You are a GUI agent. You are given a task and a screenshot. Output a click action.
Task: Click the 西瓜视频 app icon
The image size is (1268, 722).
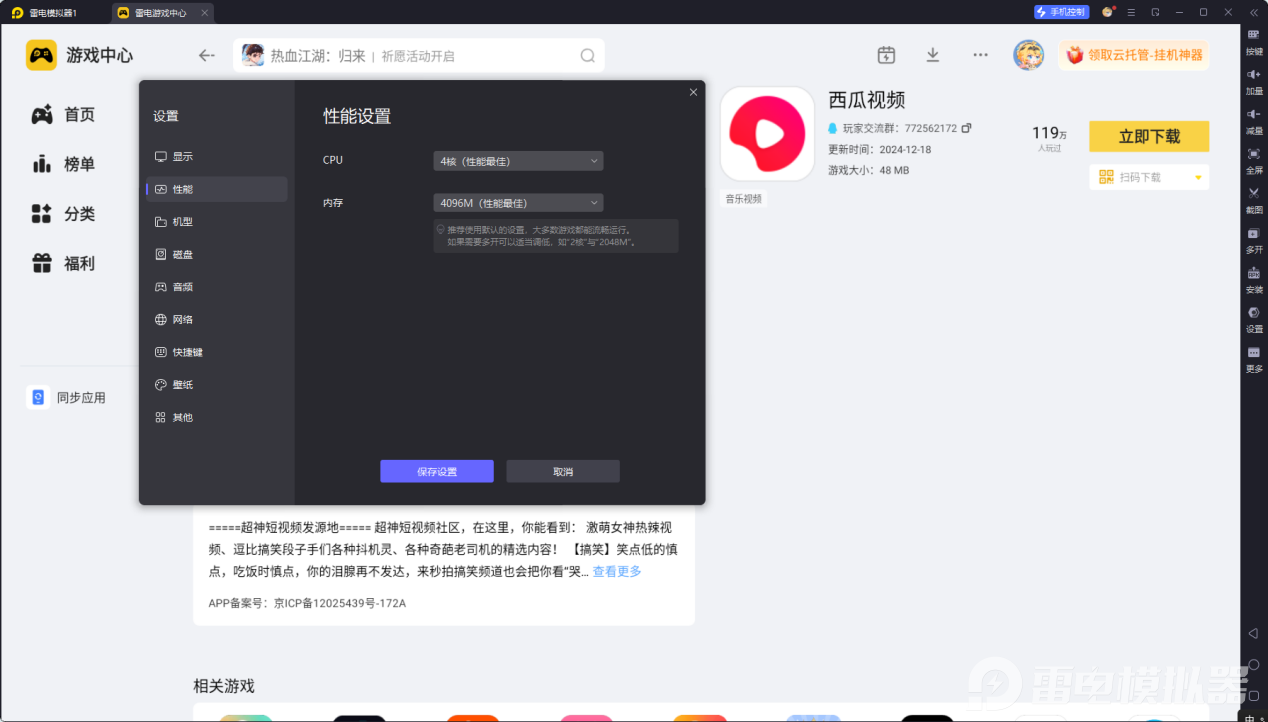pyautogui.click(x=767, y=134)
